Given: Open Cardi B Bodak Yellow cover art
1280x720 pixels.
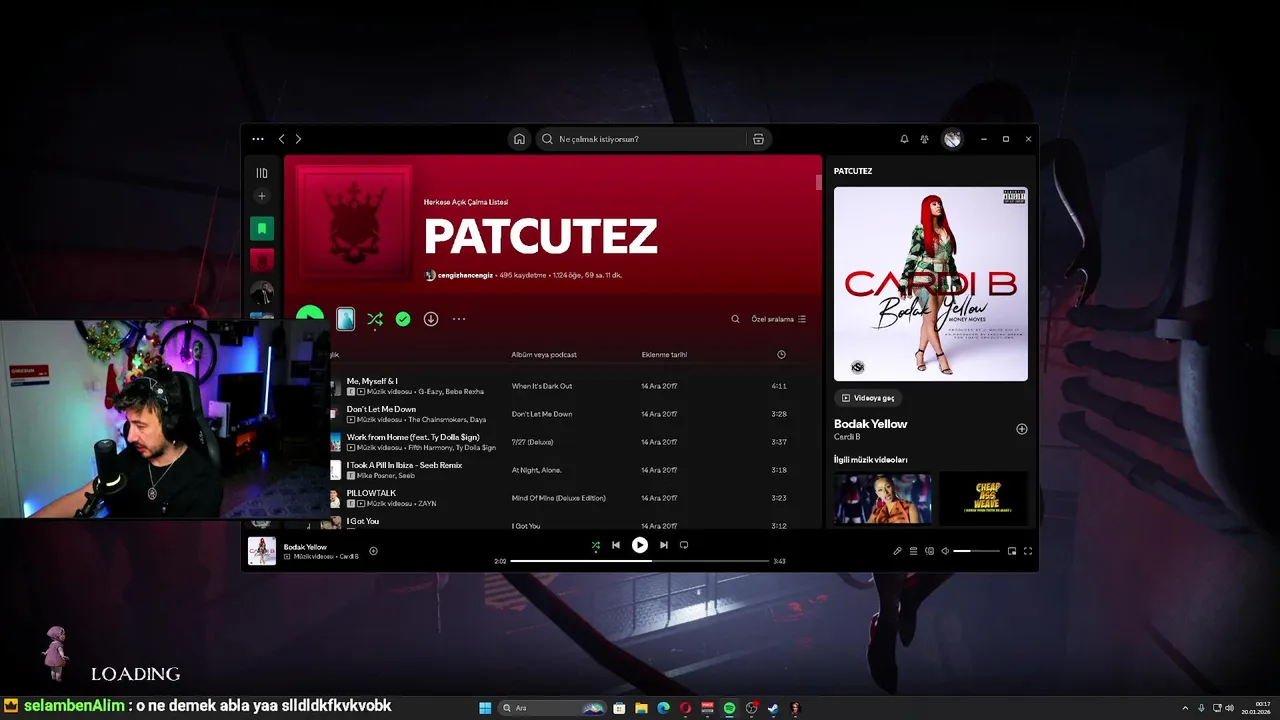Looking at the screenshot, I should pos(931,284).
